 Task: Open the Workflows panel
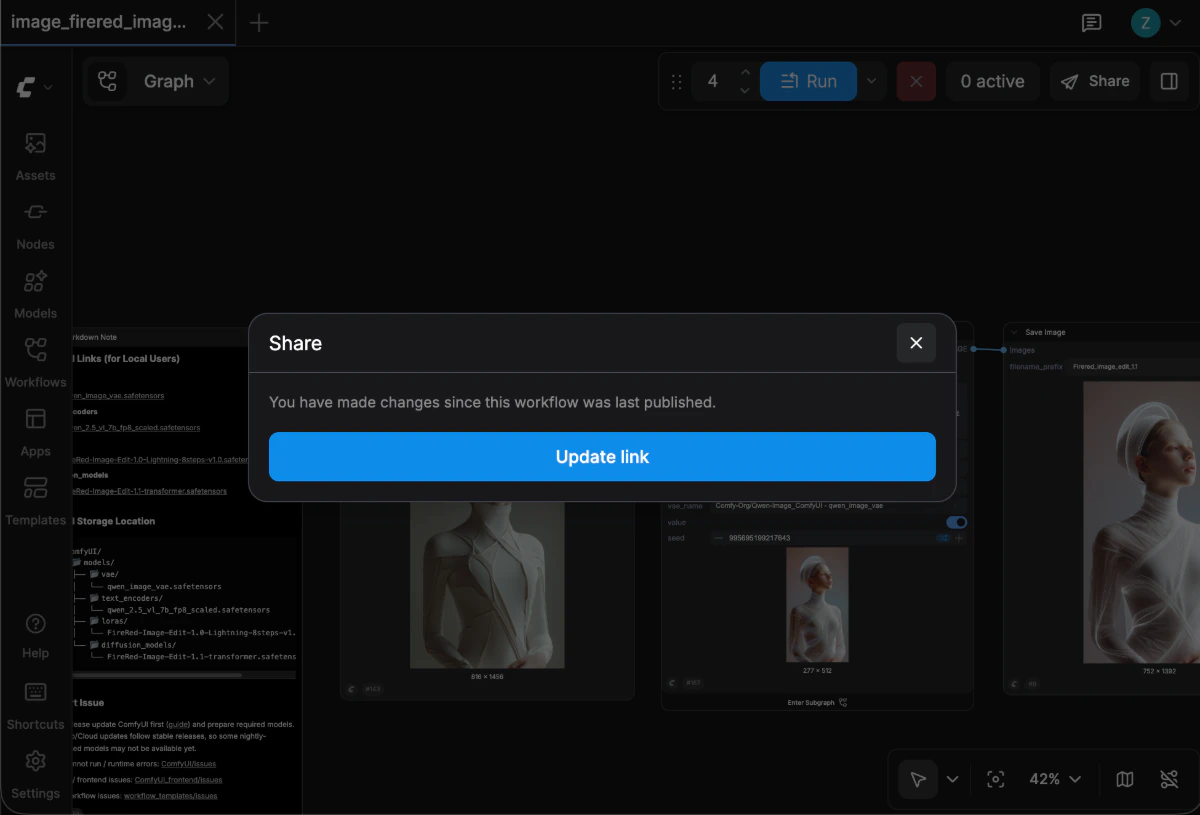[x=35, y=361]
